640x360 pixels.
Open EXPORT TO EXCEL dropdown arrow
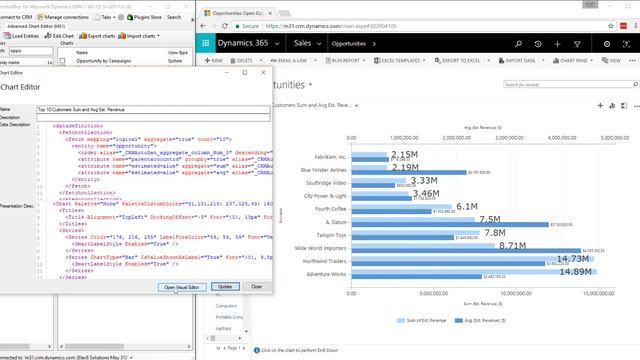tap(488, 60)
